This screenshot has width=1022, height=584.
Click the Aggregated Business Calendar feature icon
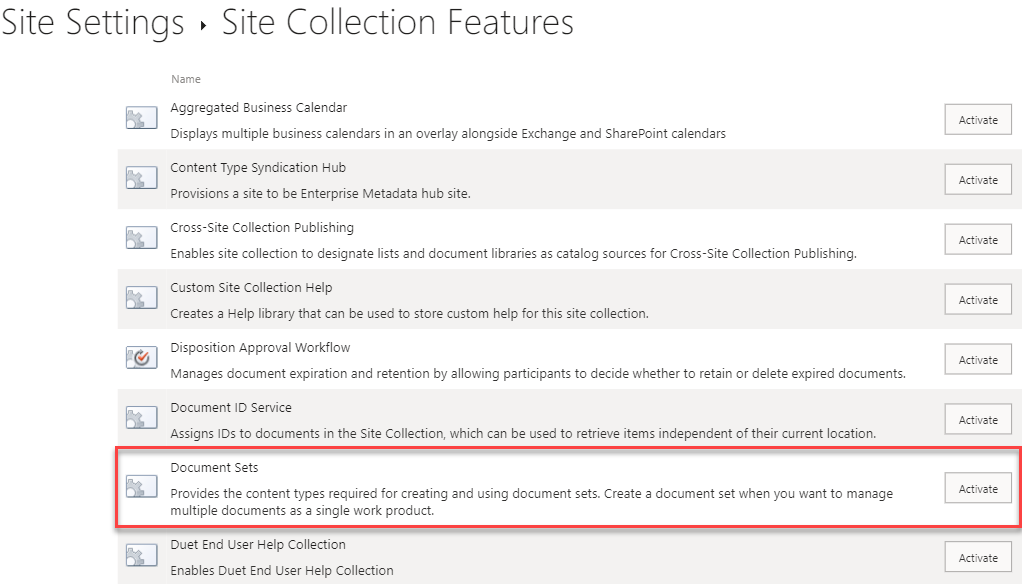click(x=140, y=117)
